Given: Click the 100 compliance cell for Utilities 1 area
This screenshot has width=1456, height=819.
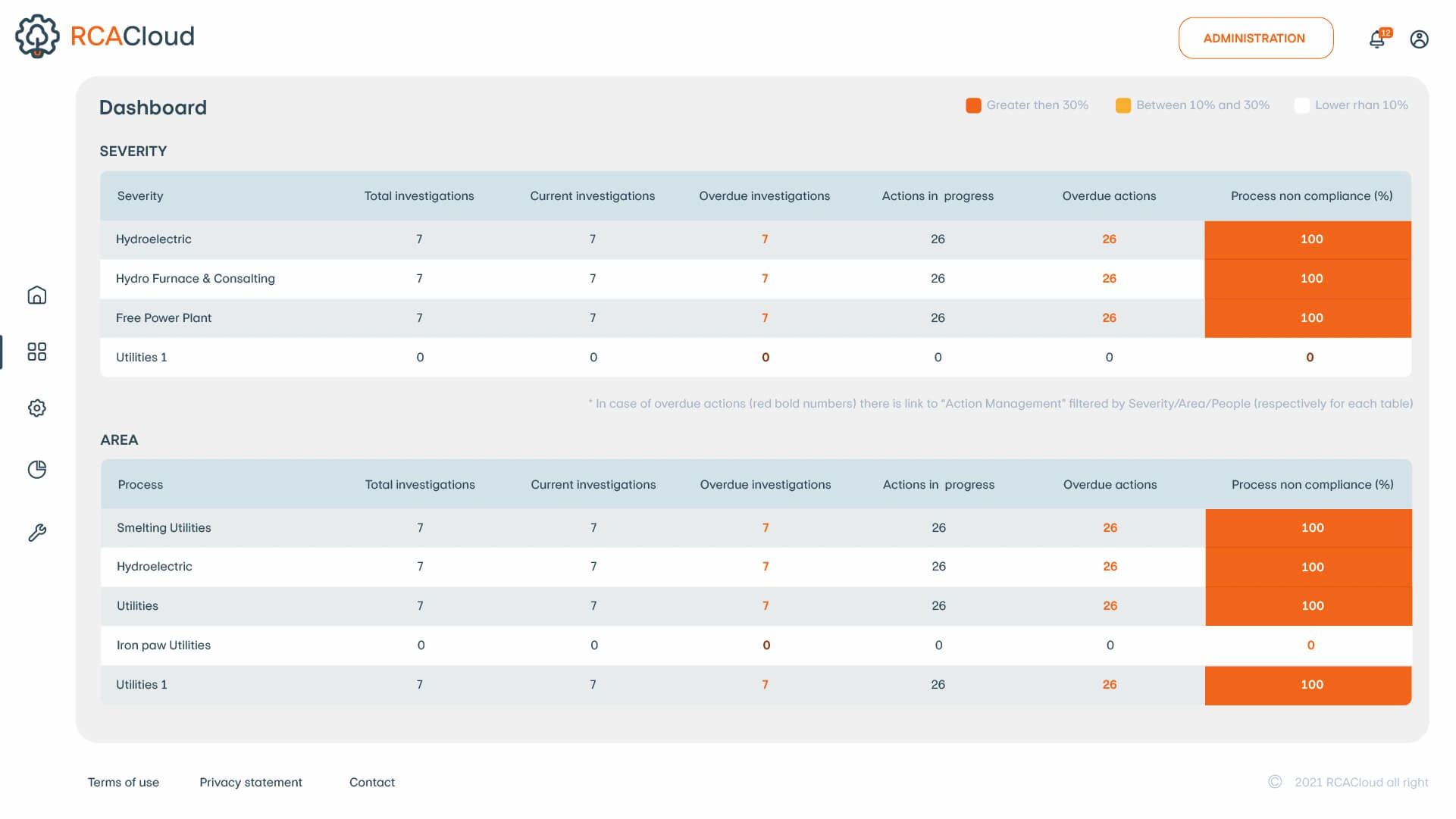Looking at the screenshot, I should point(1311,685).
